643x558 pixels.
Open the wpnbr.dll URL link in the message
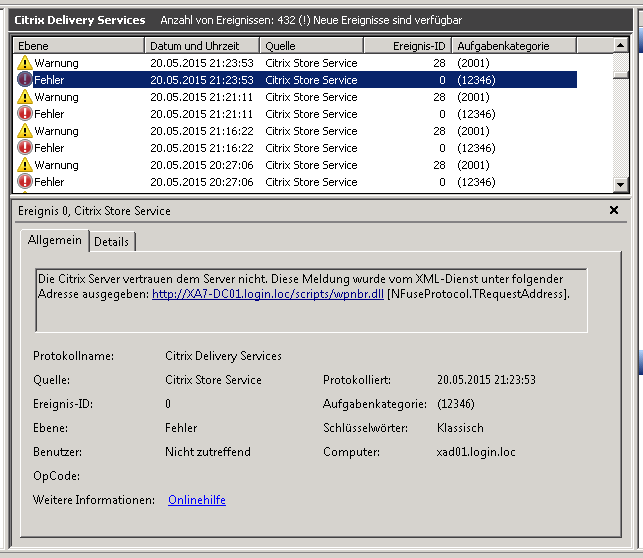coord(268,294)
